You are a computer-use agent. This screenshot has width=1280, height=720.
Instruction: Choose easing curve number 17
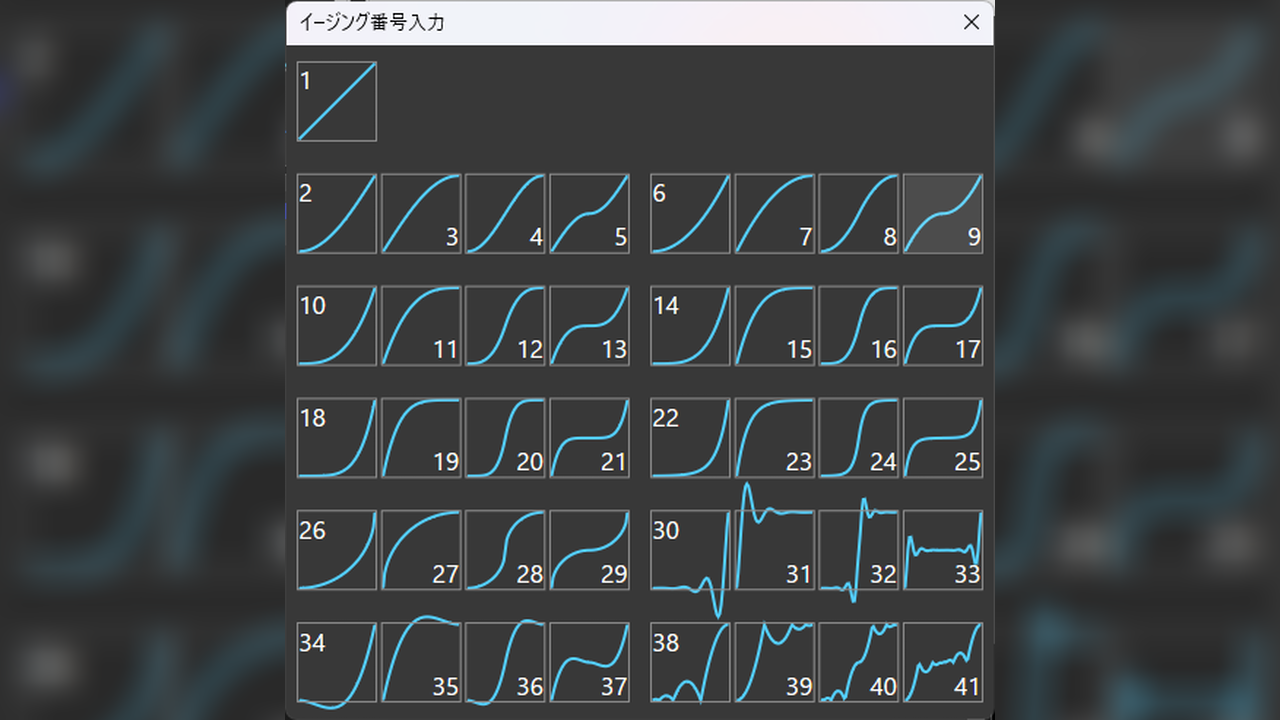(x=943, y=325)
